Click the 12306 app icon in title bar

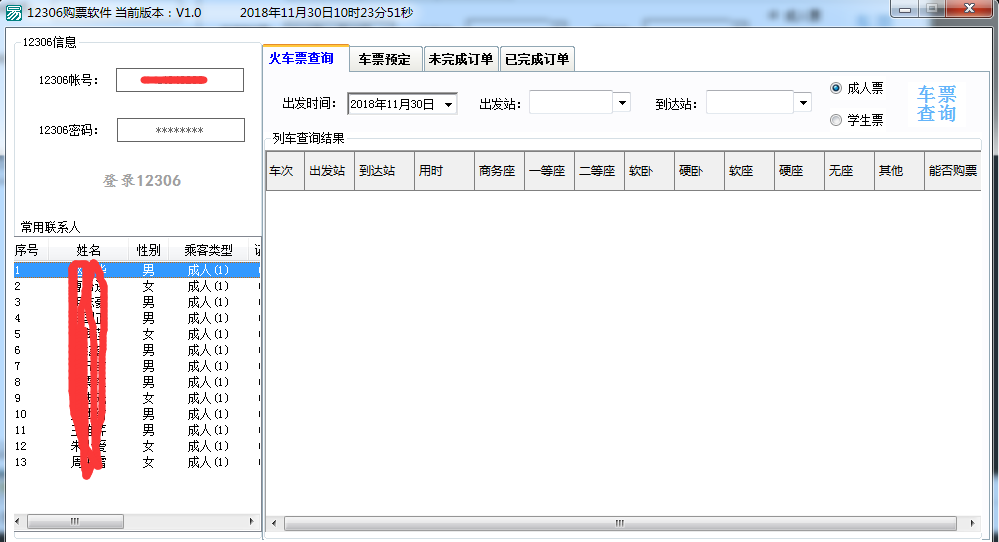(13, 13)
